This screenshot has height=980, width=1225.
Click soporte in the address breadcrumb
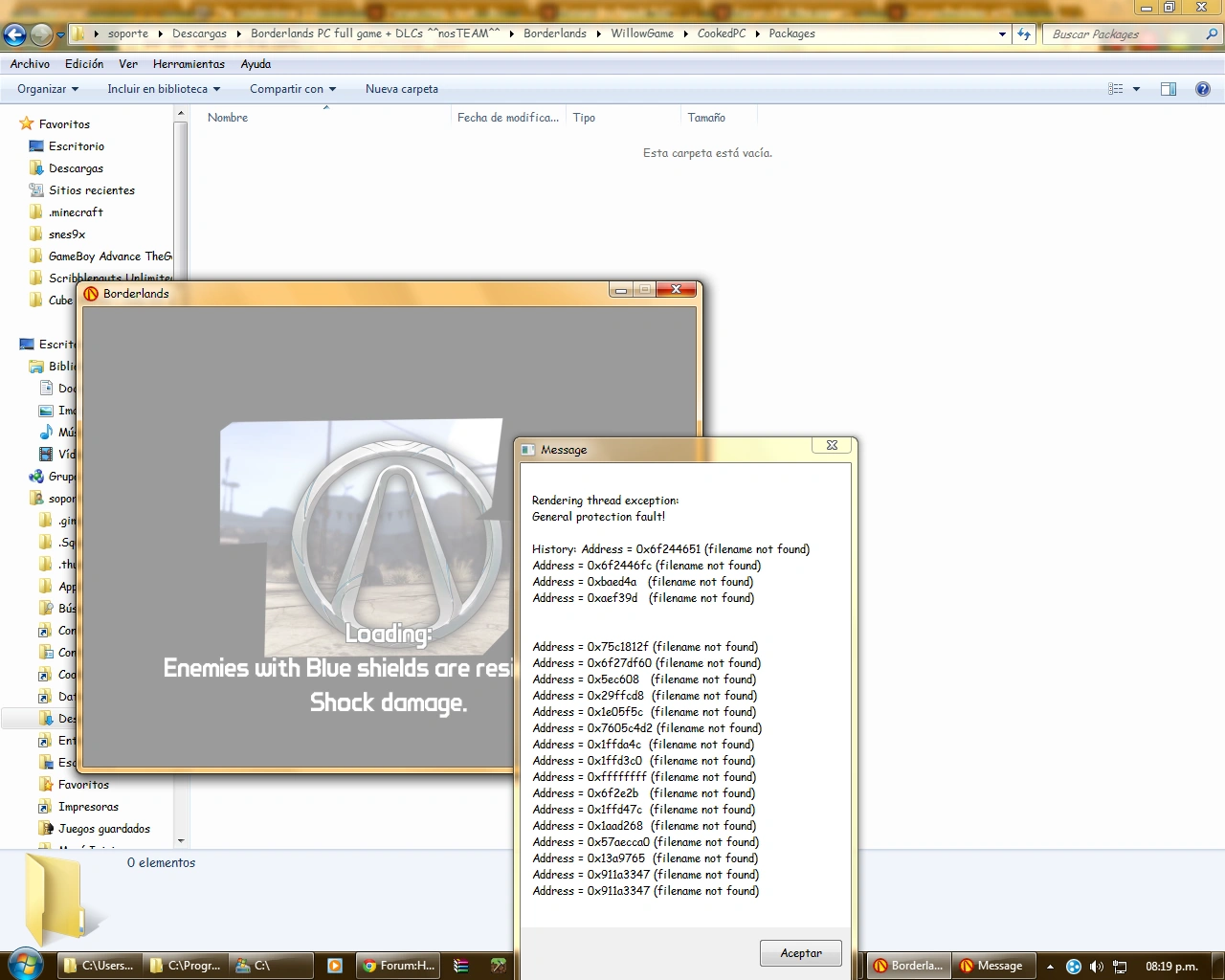128,33
